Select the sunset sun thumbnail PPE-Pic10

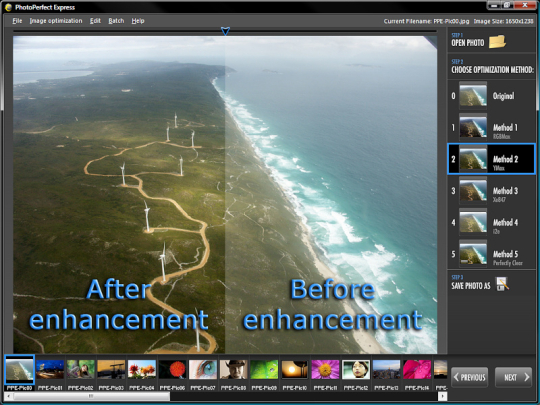[294, 370]
